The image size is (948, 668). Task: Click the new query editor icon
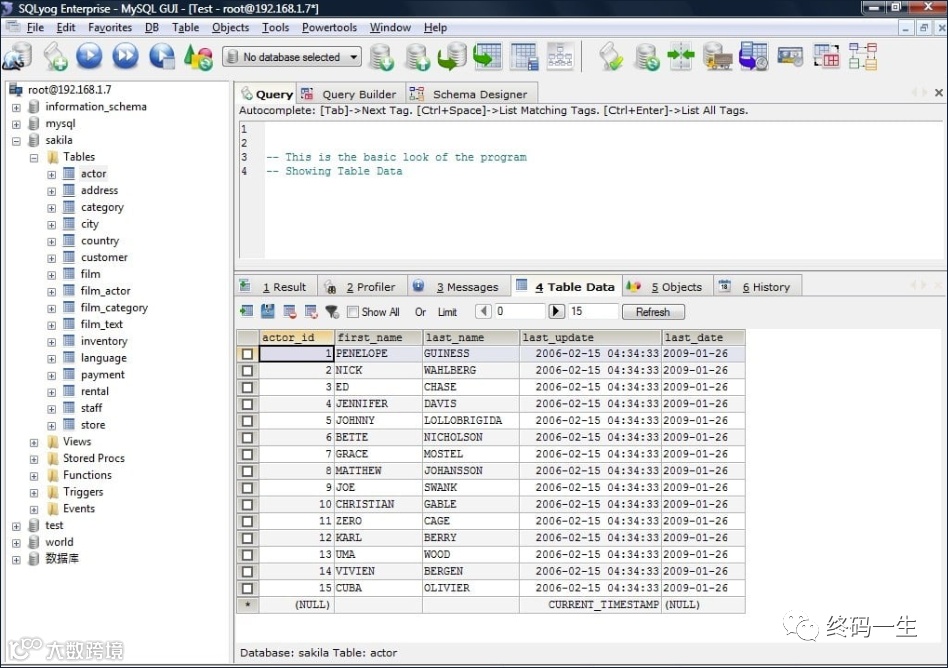point(55,57)
